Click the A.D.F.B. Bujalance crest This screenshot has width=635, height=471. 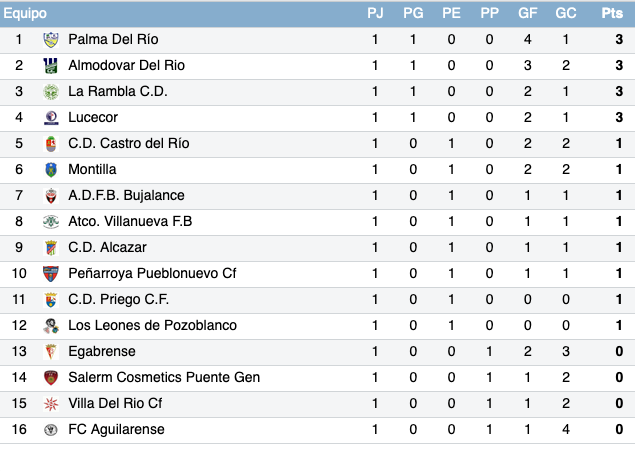coord(51,196)
